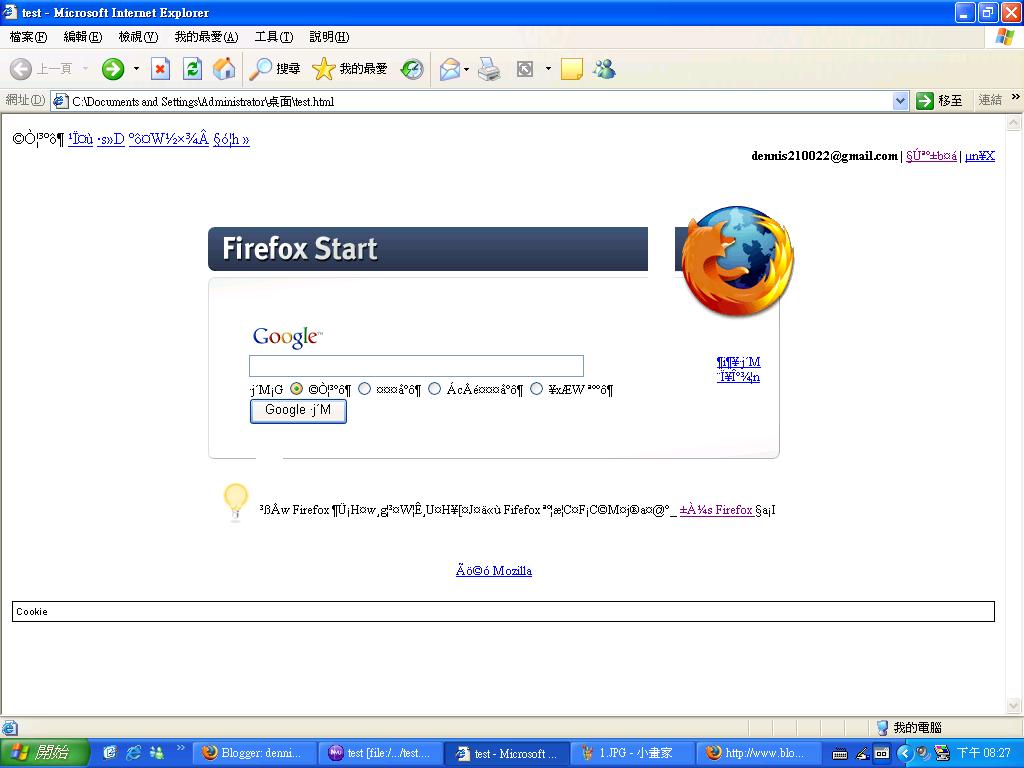The width and height of the screenshot is (1024, 768).
Task: Open dropdown arrow beside gray square icon
Action: [548, 69]
